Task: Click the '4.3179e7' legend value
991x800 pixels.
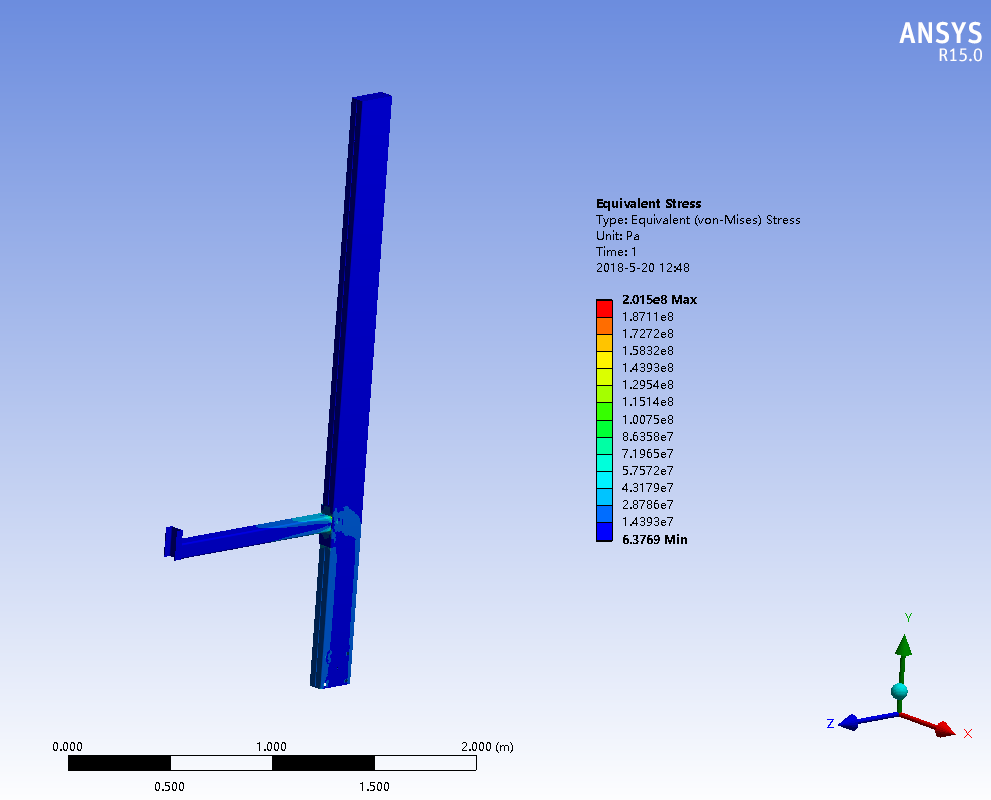Action: click(x=648, y=488)
